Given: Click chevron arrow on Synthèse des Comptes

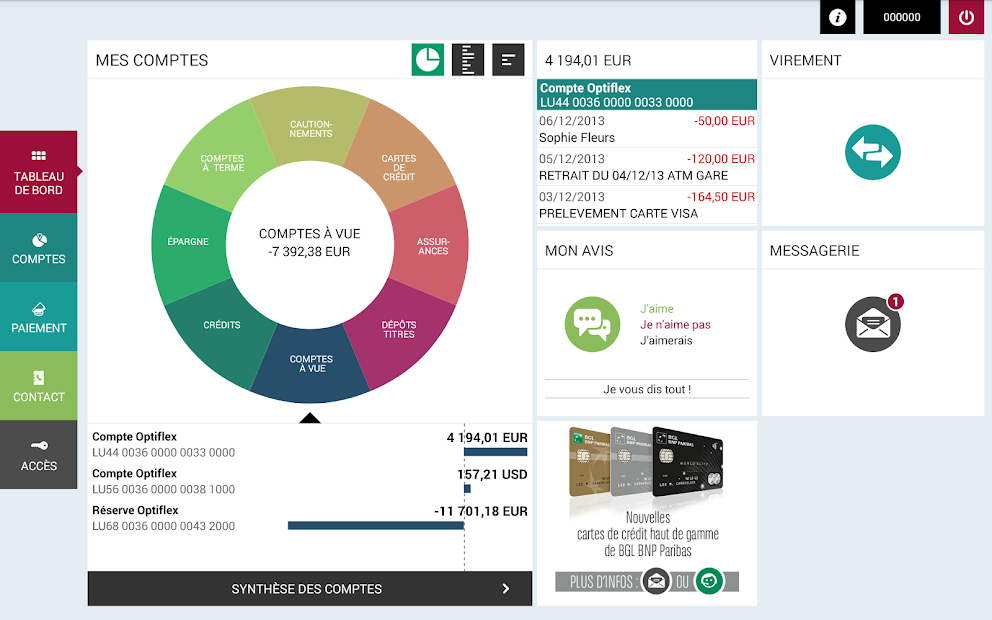Looking at the screenshot, I should [x=505, y=588].
